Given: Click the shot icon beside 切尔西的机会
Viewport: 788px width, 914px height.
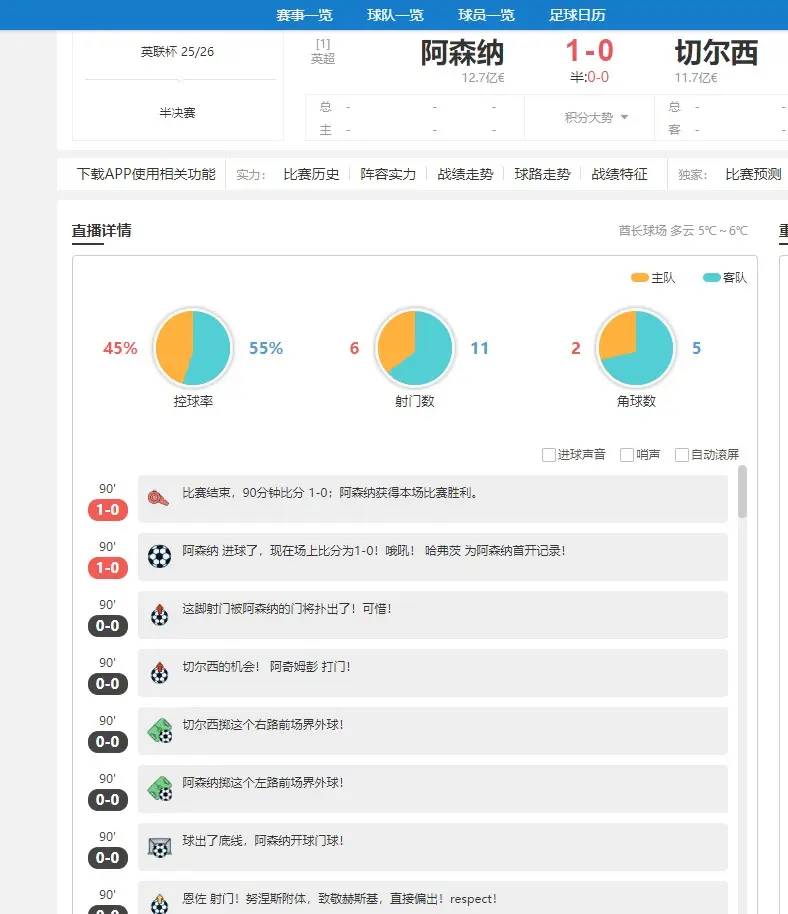Looking at the screenshot, I should point(159,672).
